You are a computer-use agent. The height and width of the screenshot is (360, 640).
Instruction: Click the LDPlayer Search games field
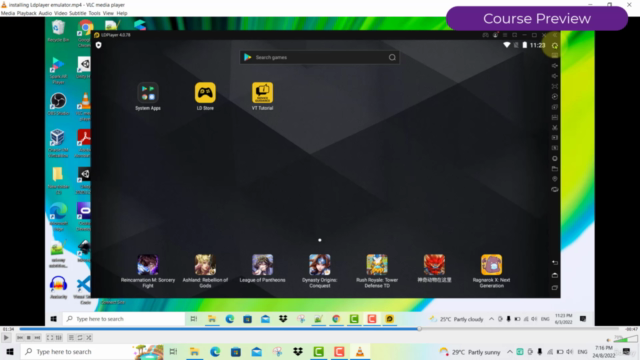319,57
